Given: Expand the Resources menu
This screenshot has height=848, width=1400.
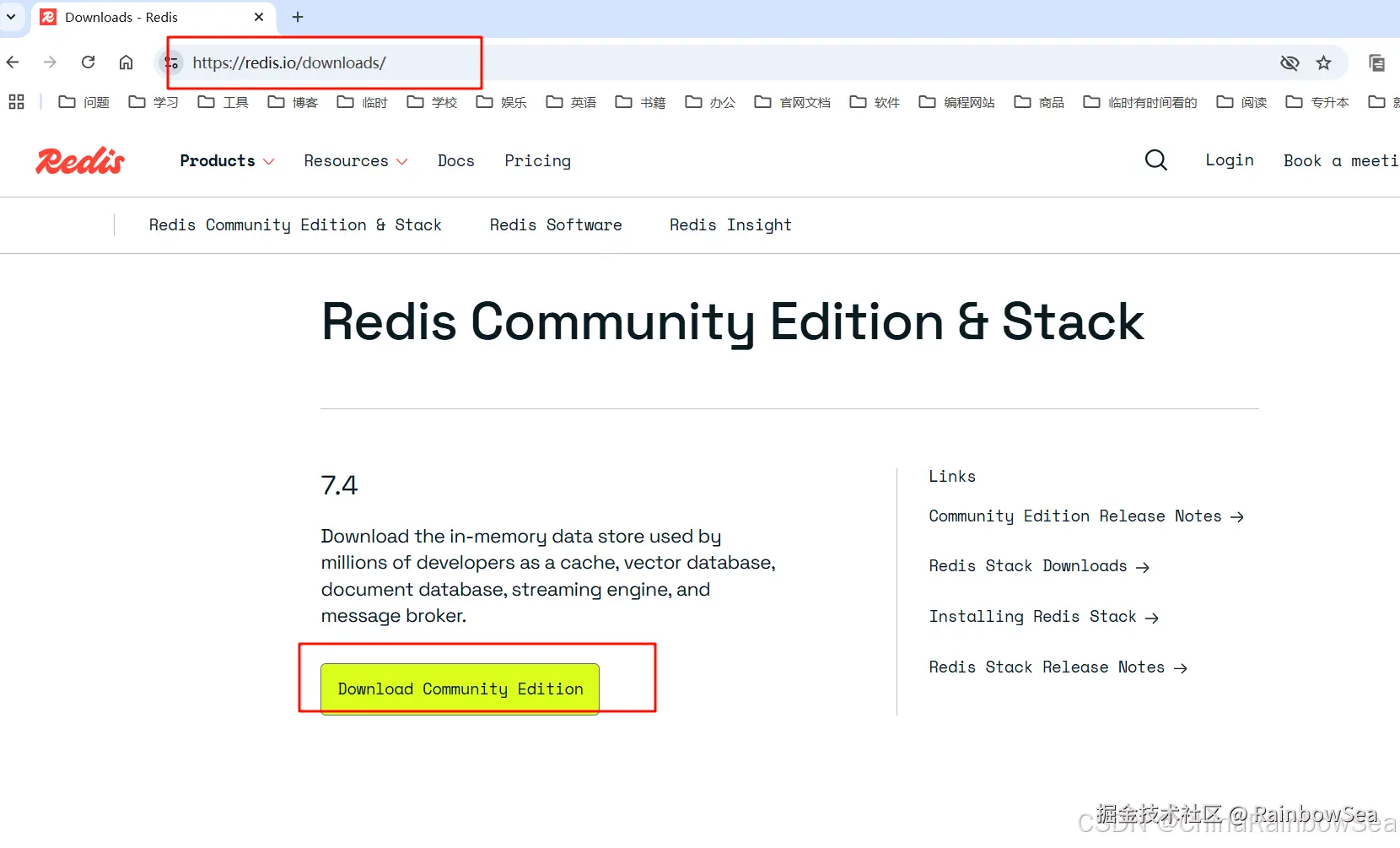Looking at the screenshot, I should pos(356,160).
